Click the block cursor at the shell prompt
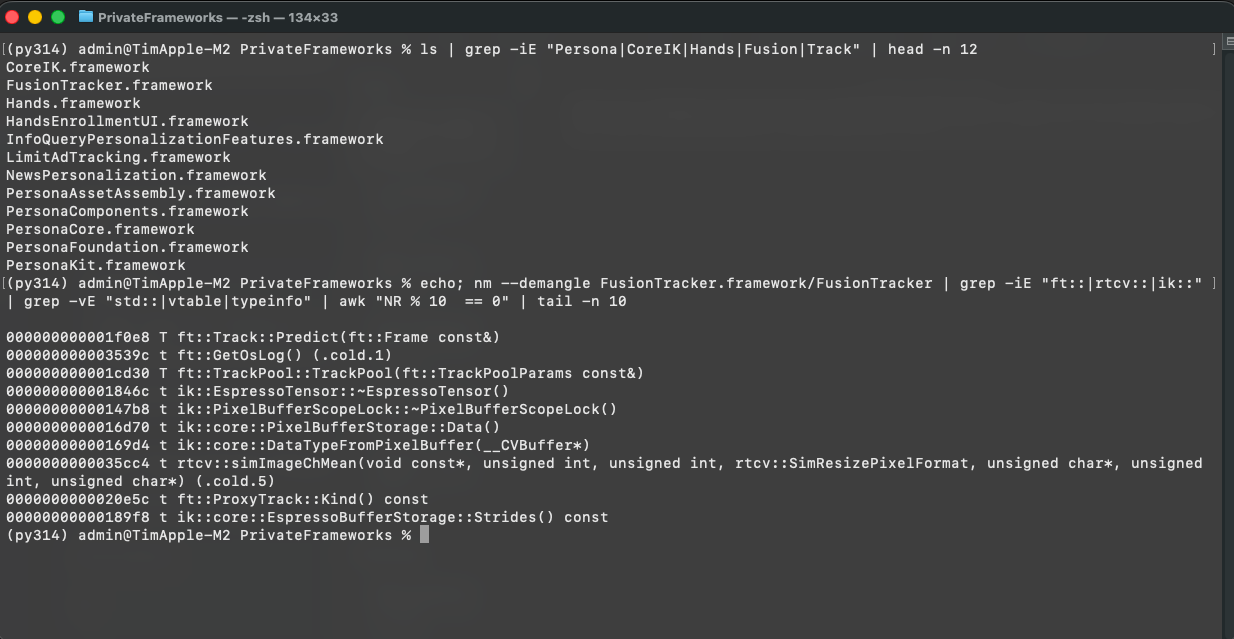This screenshot has width=1234, height=639. point(423,534)
